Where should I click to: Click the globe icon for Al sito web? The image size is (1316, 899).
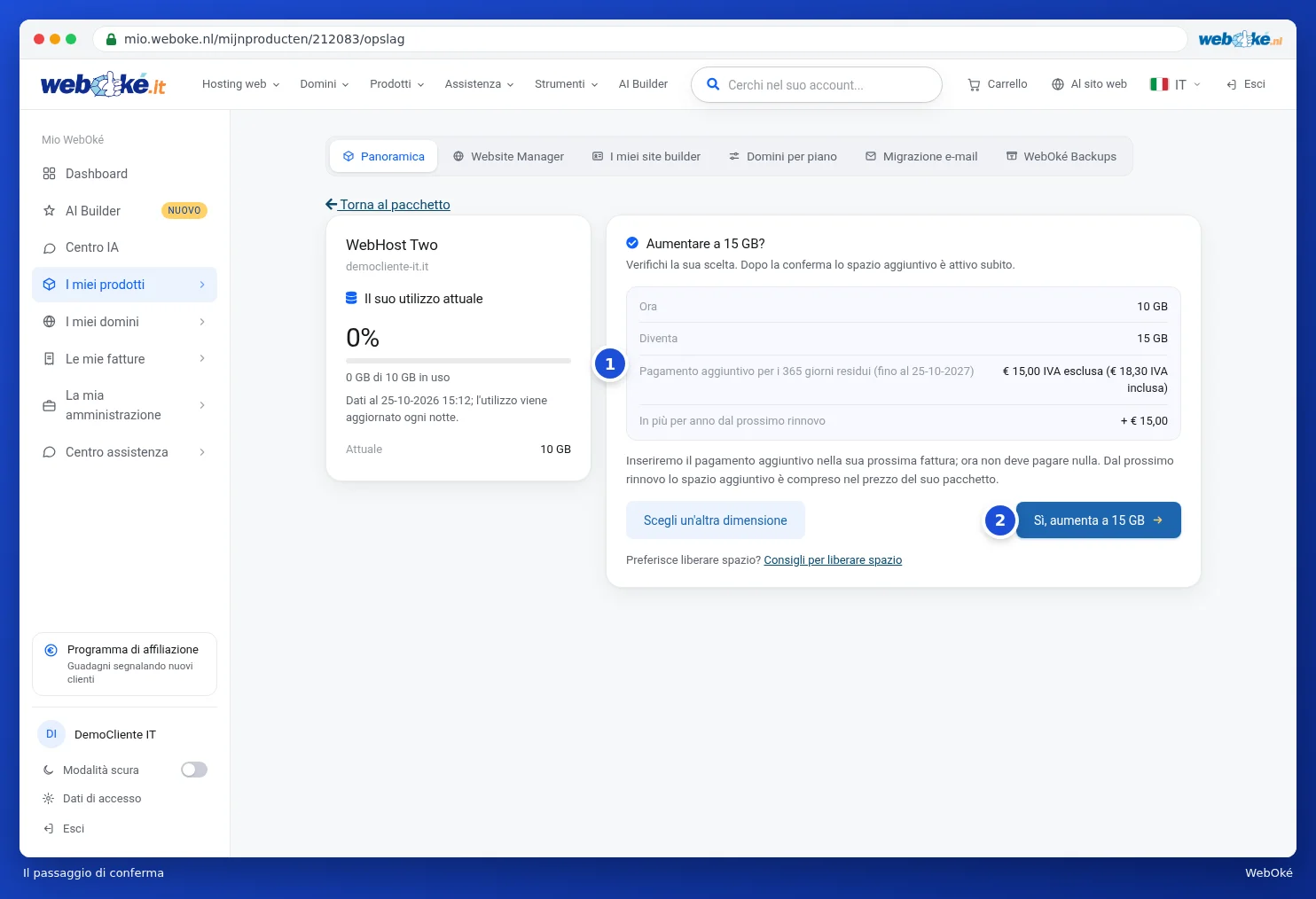coord(1058,84)
